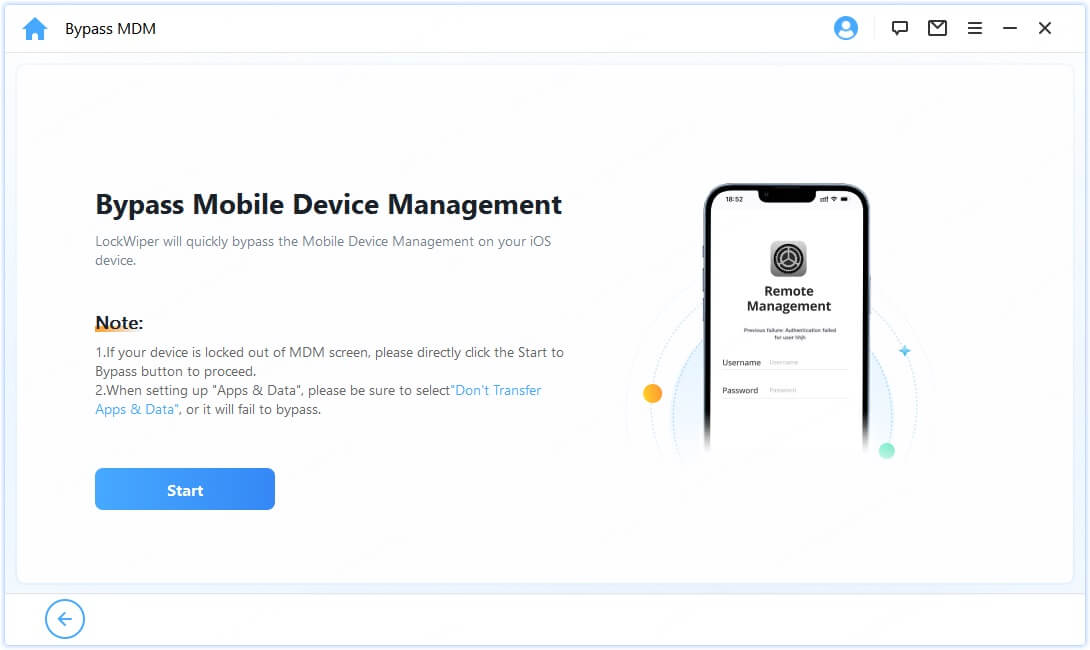Open the user account profile icon
The width and height of the screenshot is (1090, 650).
coord(845,28)
